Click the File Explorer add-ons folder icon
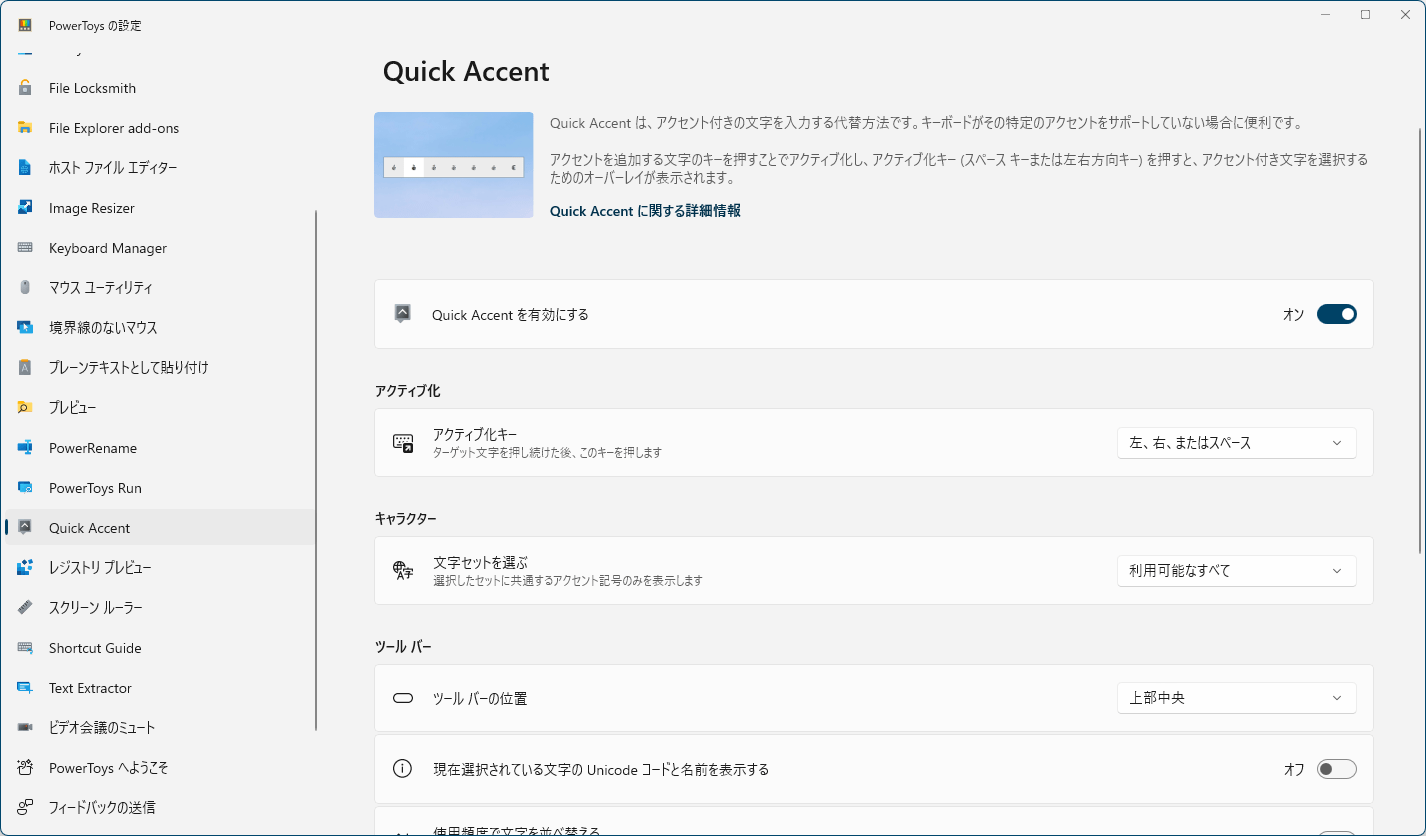The image size is (1426, 836). pos(25,128)
